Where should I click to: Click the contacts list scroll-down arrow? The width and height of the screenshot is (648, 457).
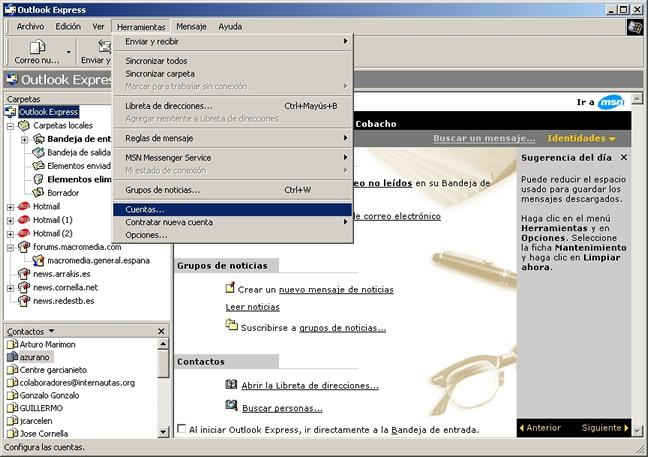163,432
